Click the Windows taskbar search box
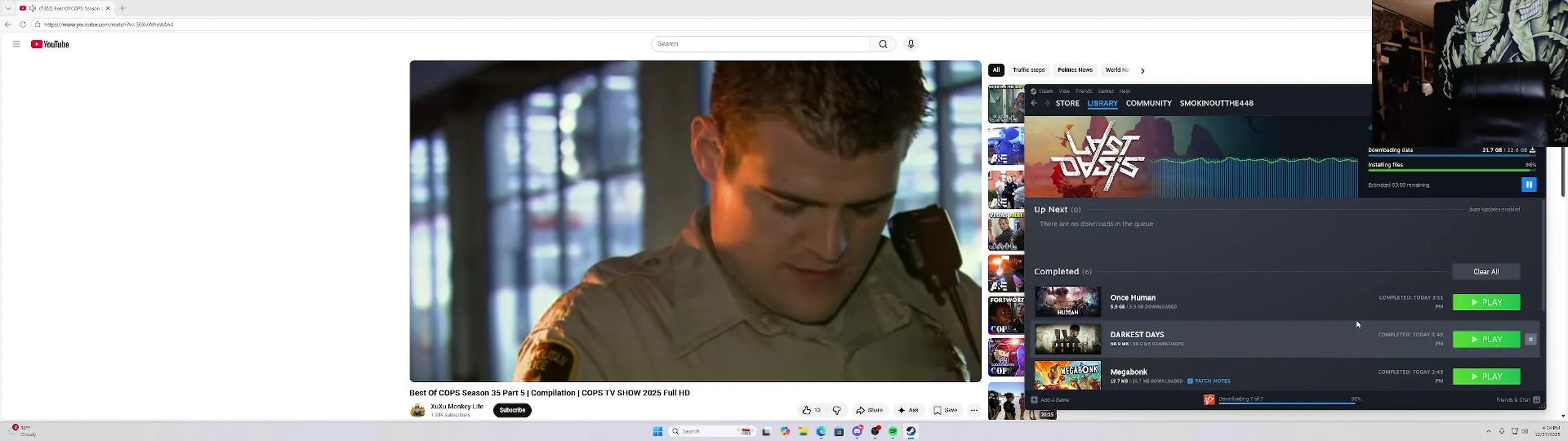The width and height of the screenshot is (1568, 441). tap(712, 431)
